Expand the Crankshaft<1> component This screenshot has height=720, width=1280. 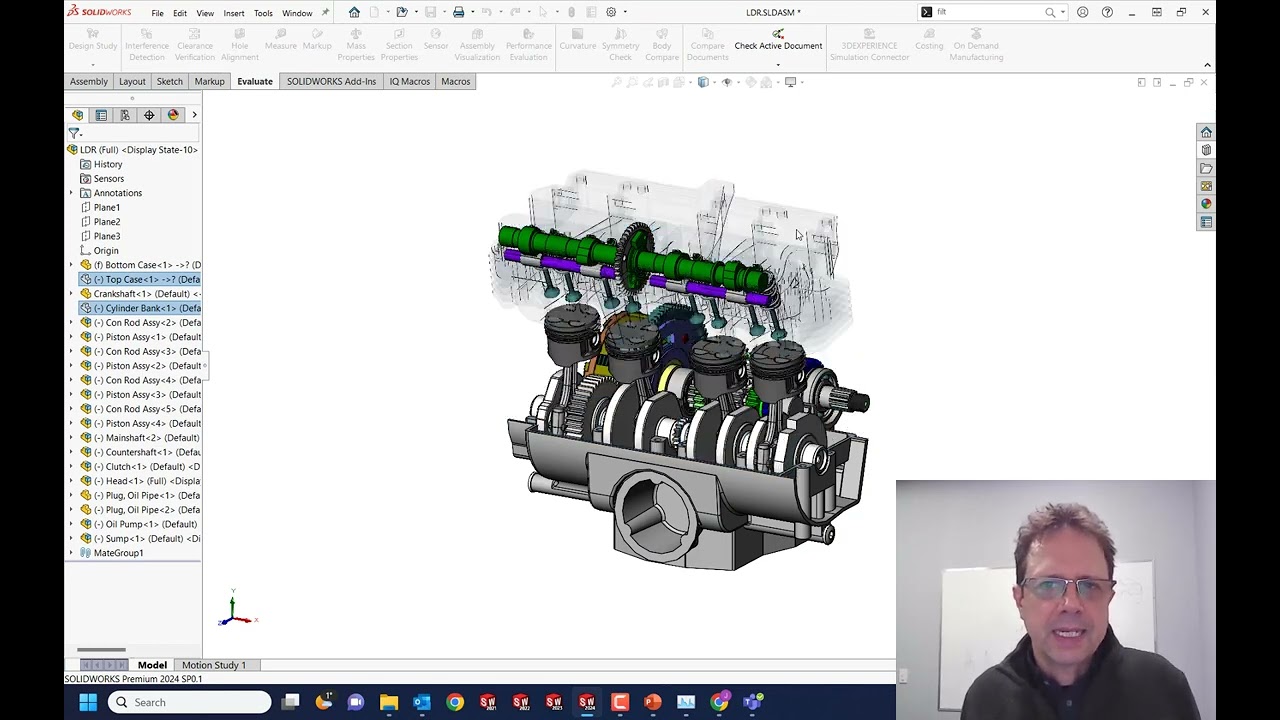(x=71, y=294)
